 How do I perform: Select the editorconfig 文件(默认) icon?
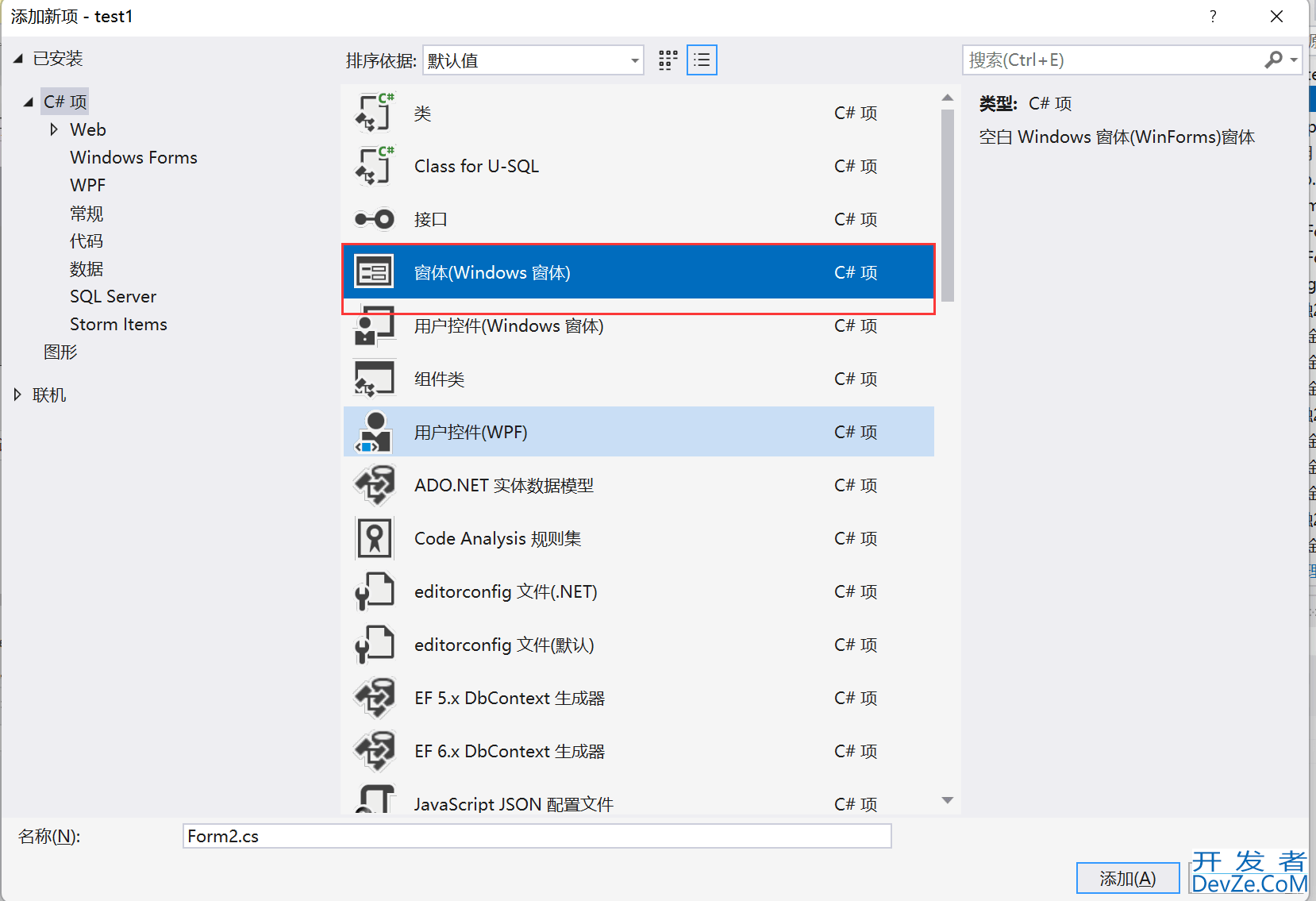pos(375,645)
